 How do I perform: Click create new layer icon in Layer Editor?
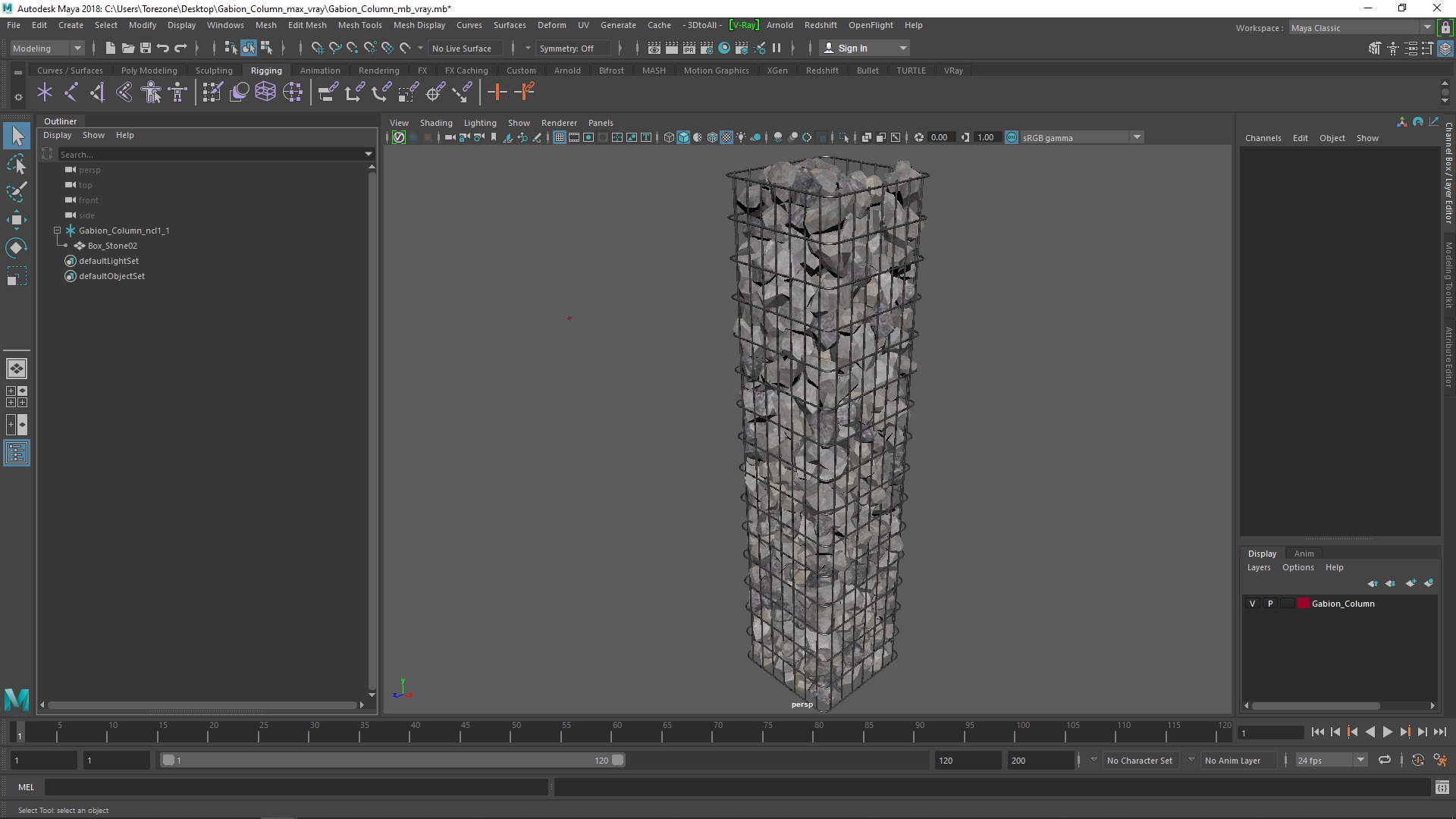click(1410, 583)
